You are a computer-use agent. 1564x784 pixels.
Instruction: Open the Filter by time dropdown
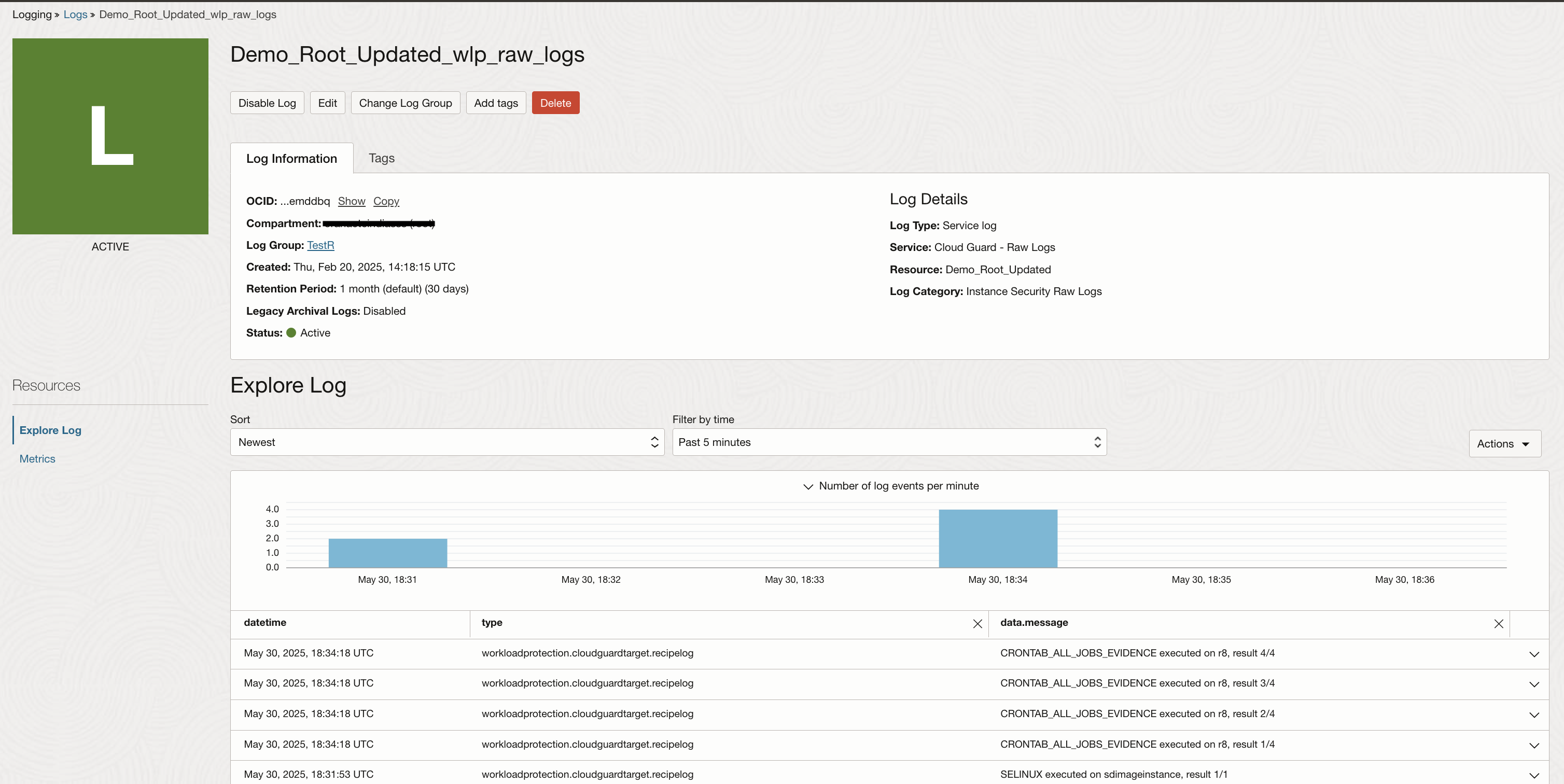(889, 442)
